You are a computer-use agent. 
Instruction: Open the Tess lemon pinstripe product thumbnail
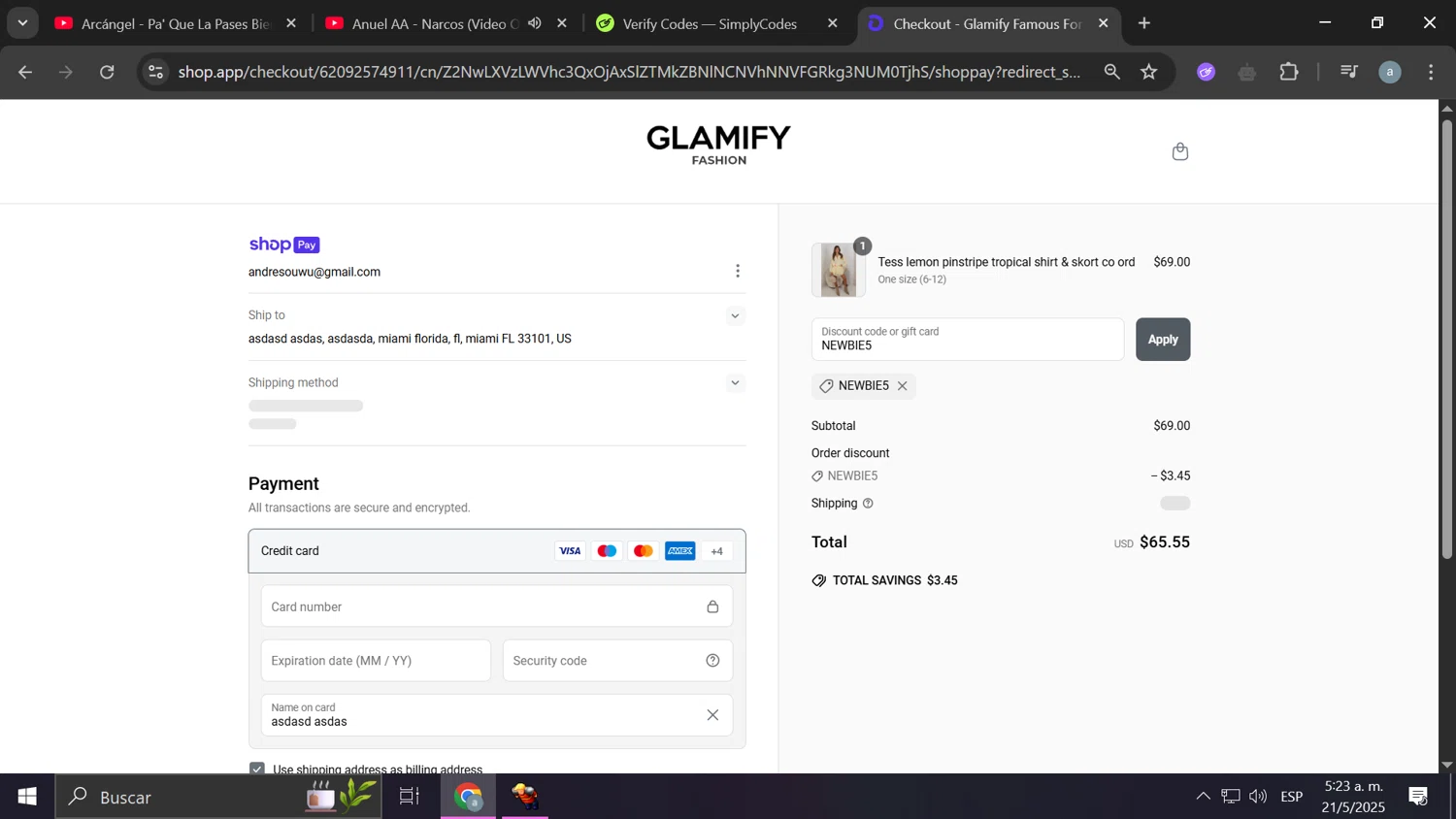click(x=839, y=270)
